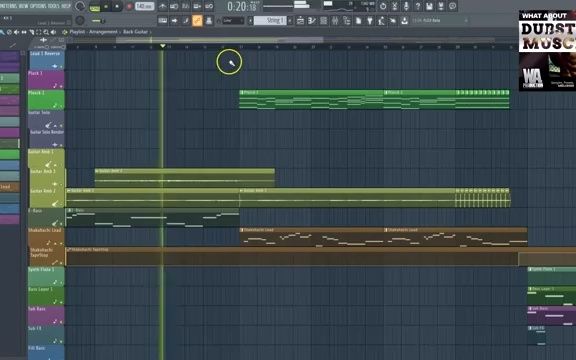
Task: Toggle the wait-for-input recording icon
Action: pos(174,6)
